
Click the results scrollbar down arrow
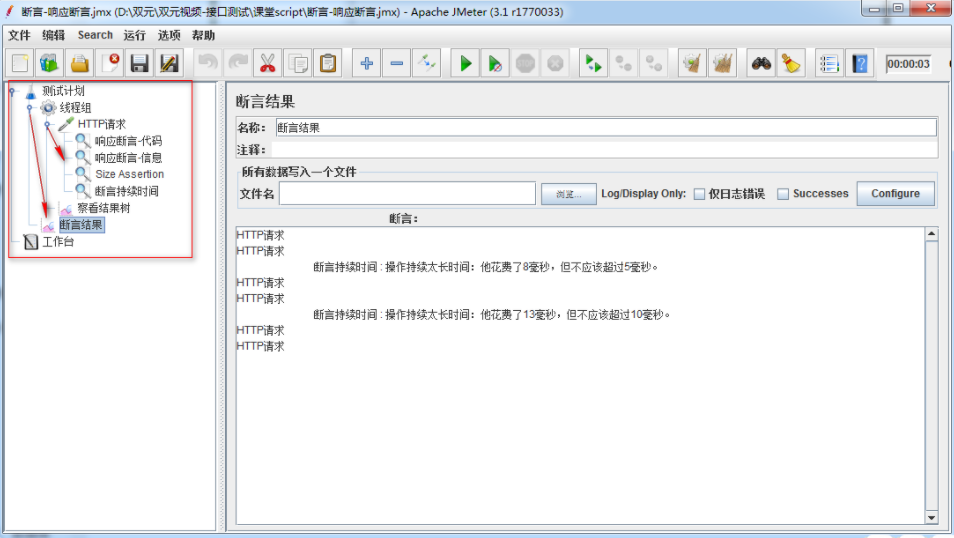(x=931, y=518)
